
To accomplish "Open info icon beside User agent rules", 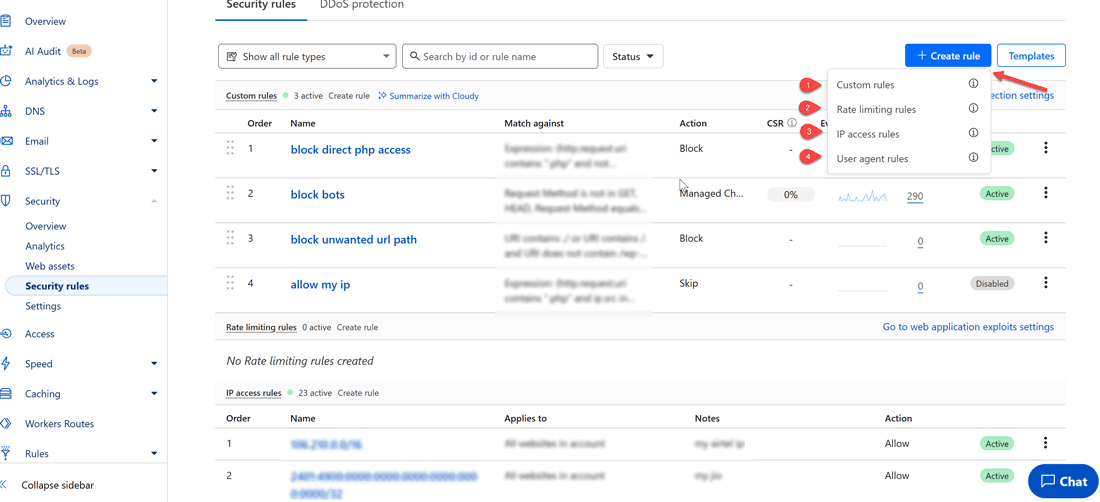I will coord(973,158).
